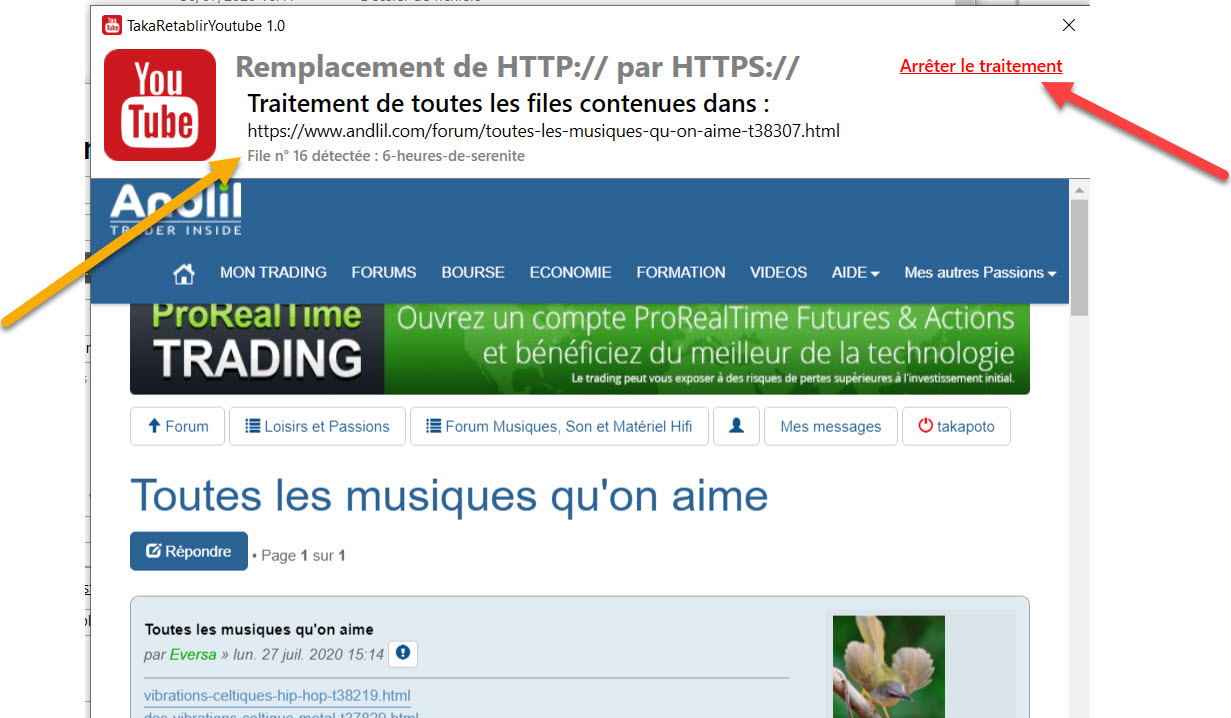Click the 'Page 1 sur 1' pagination text

[x=303, y=555]
